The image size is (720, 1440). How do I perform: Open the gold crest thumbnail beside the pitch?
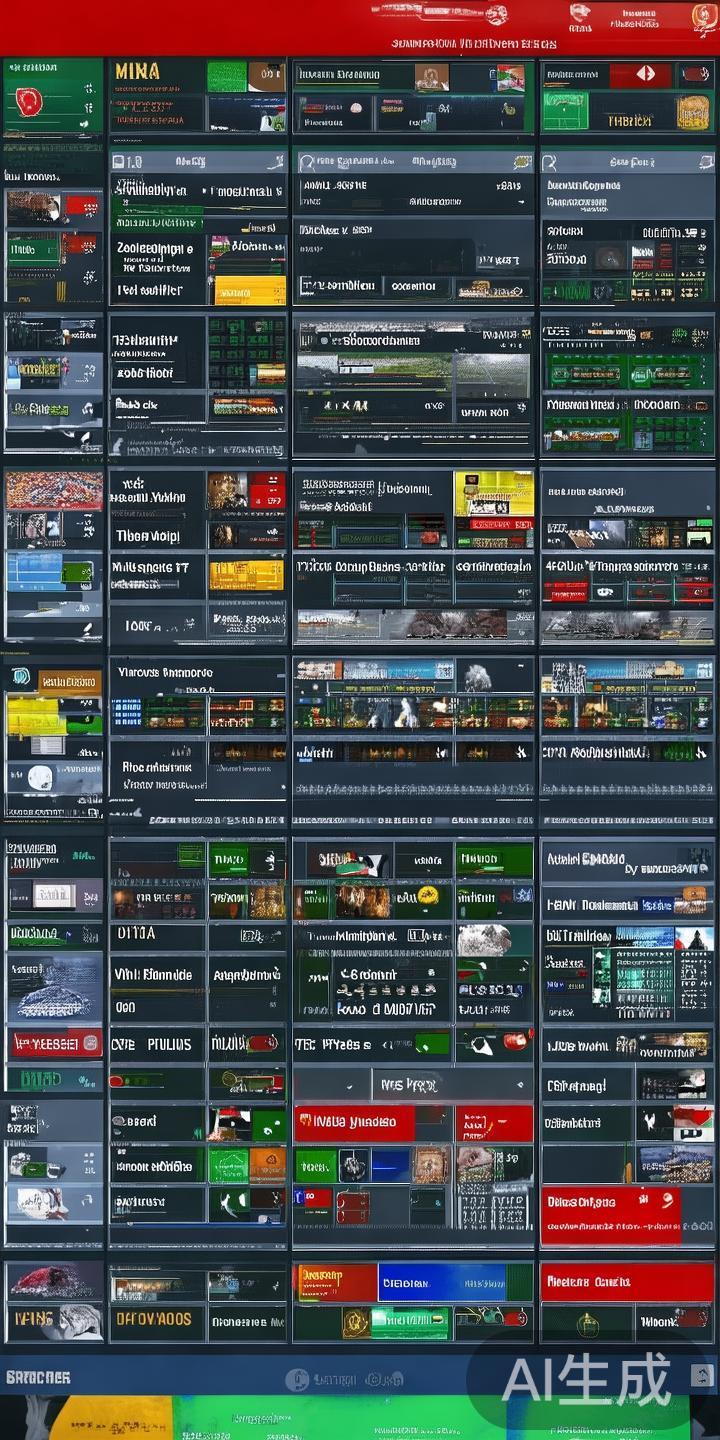point(692,112)
